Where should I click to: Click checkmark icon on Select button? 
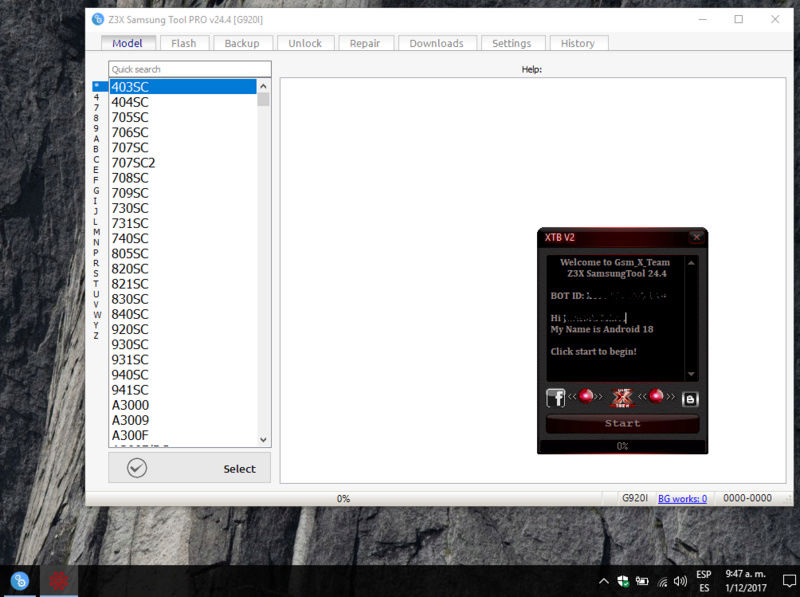tap(137, 468)
